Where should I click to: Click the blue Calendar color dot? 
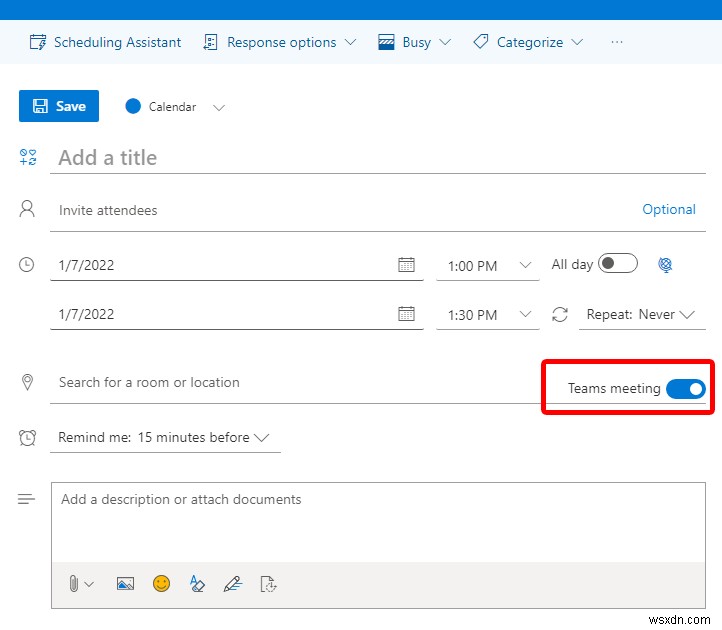(x=133, y=106)
